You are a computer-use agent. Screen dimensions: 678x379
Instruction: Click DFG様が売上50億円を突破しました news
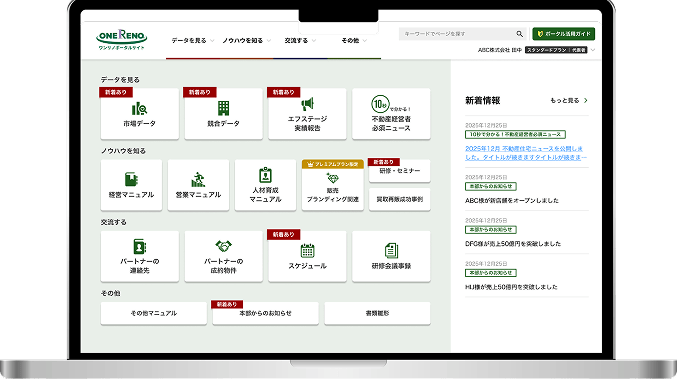pyautogui.click(x=513, y=244)
